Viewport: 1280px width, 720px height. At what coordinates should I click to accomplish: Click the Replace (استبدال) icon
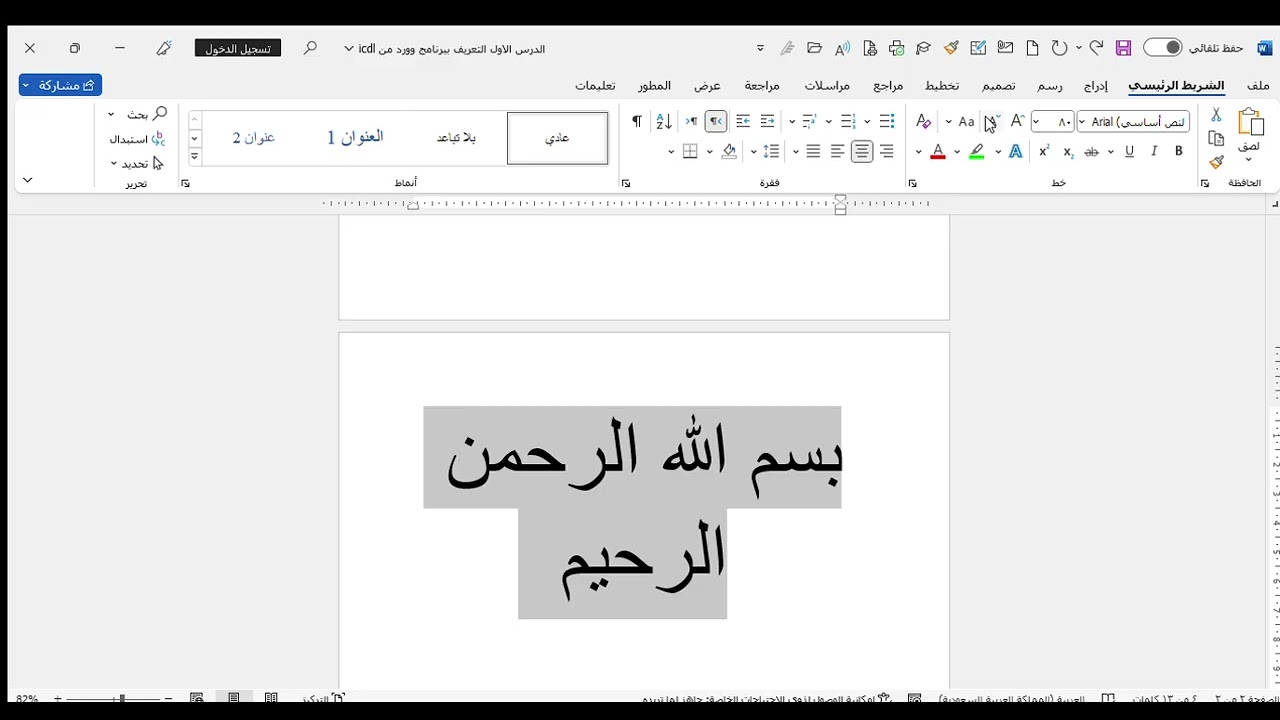pyautogui.click(x=158, y=139)
